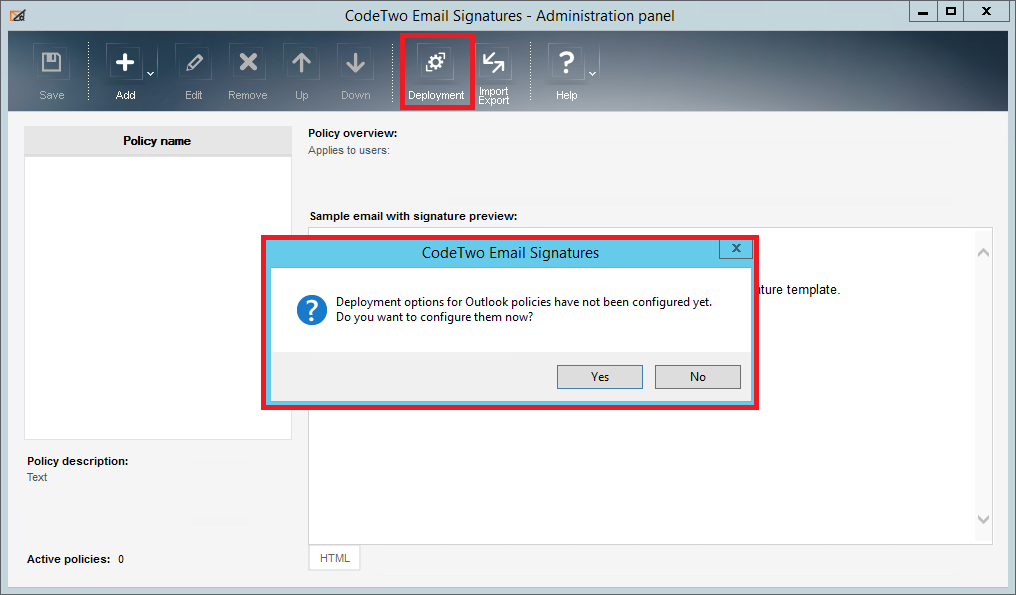Click scroll down arrow in signature preview
The width and height of the screenshot is (1016, 595).
[x=983, y=519]
